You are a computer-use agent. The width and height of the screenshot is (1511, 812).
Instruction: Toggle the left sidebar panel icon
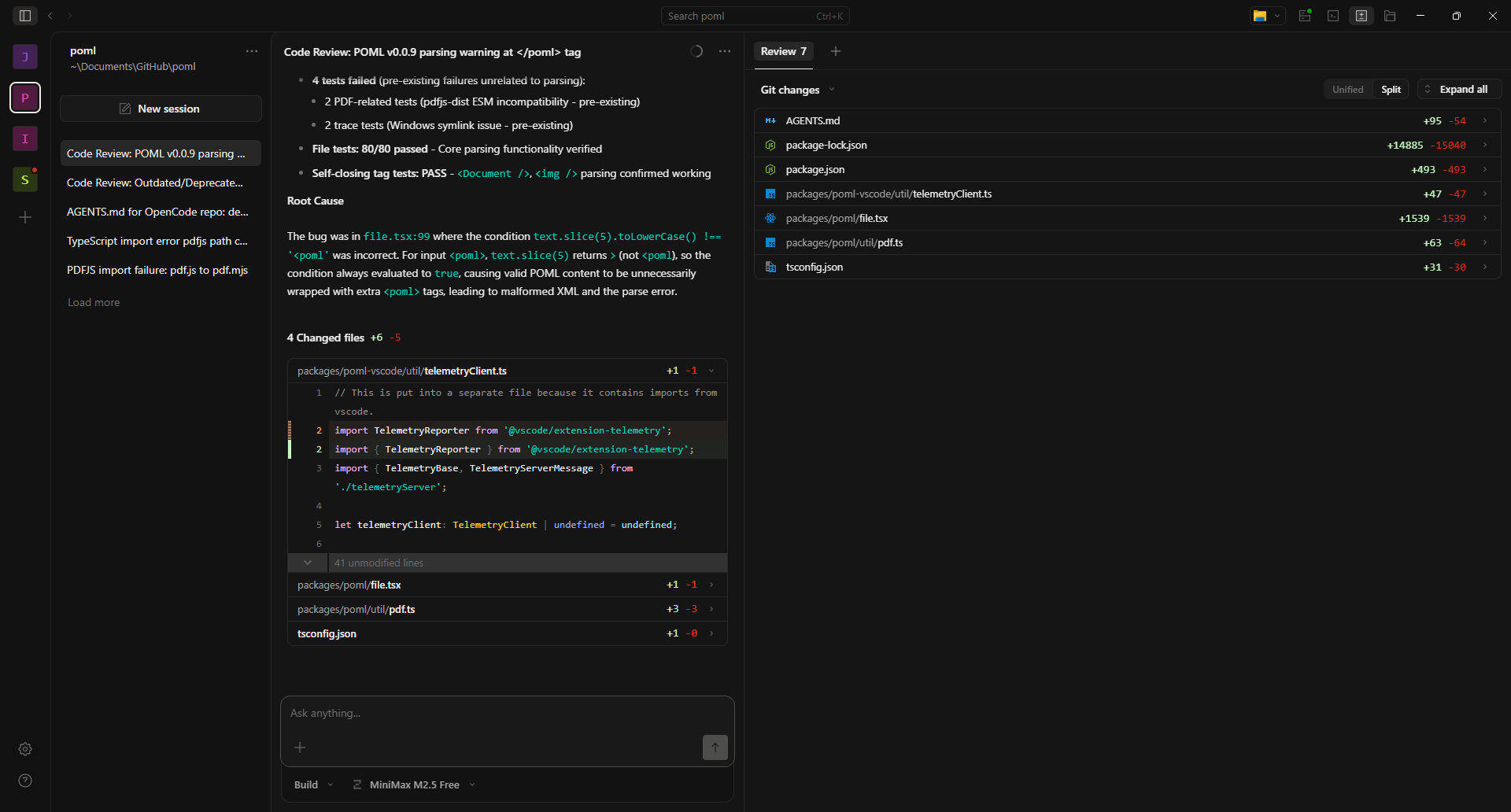pyautogui.click(x=25, y=16)
